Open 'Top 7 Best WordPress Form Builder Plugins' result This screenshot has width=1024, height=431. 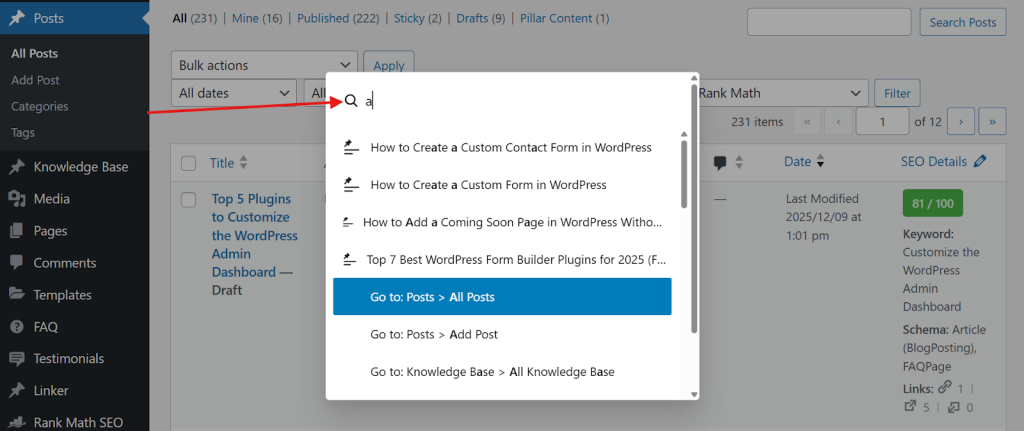click(502, 260)
